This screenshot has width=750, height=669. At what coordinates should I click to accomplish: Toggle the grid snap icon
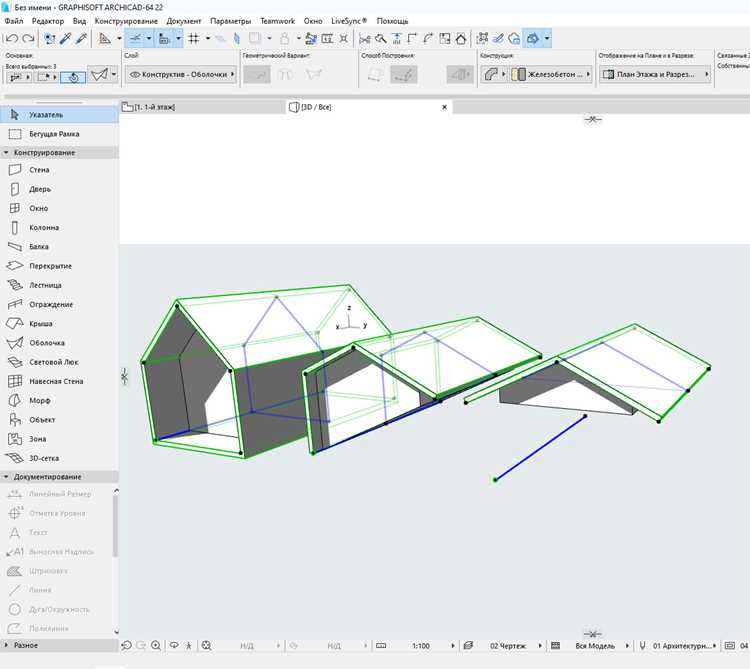(194, 39)
